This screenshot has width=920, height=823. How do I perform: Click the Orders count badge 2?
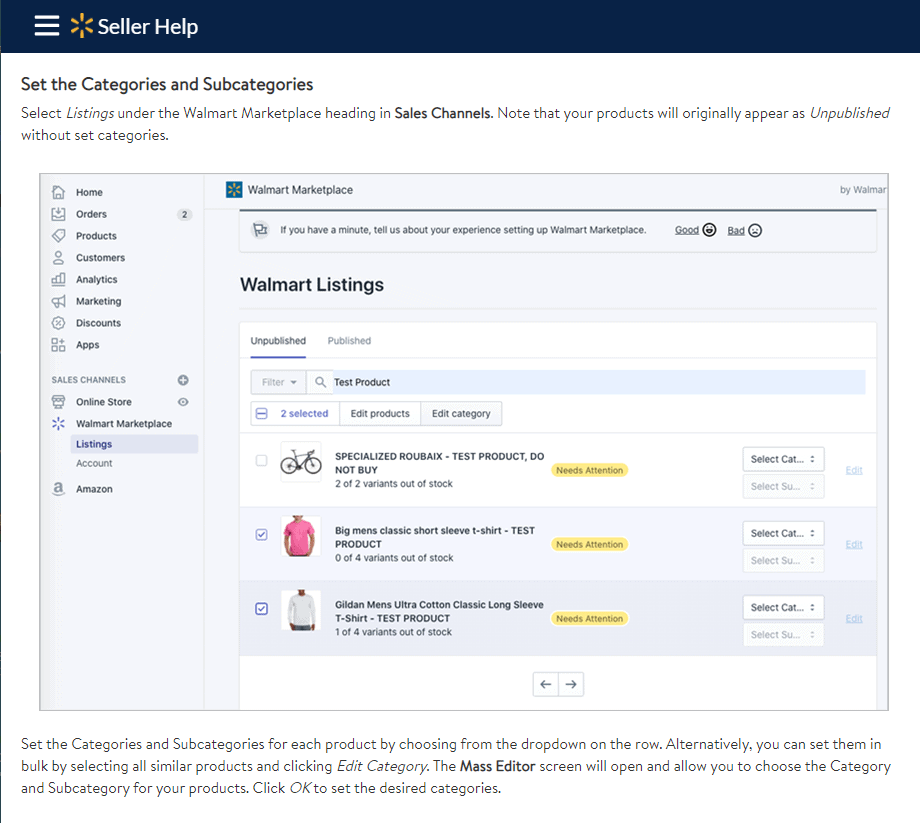pos(184,214)
